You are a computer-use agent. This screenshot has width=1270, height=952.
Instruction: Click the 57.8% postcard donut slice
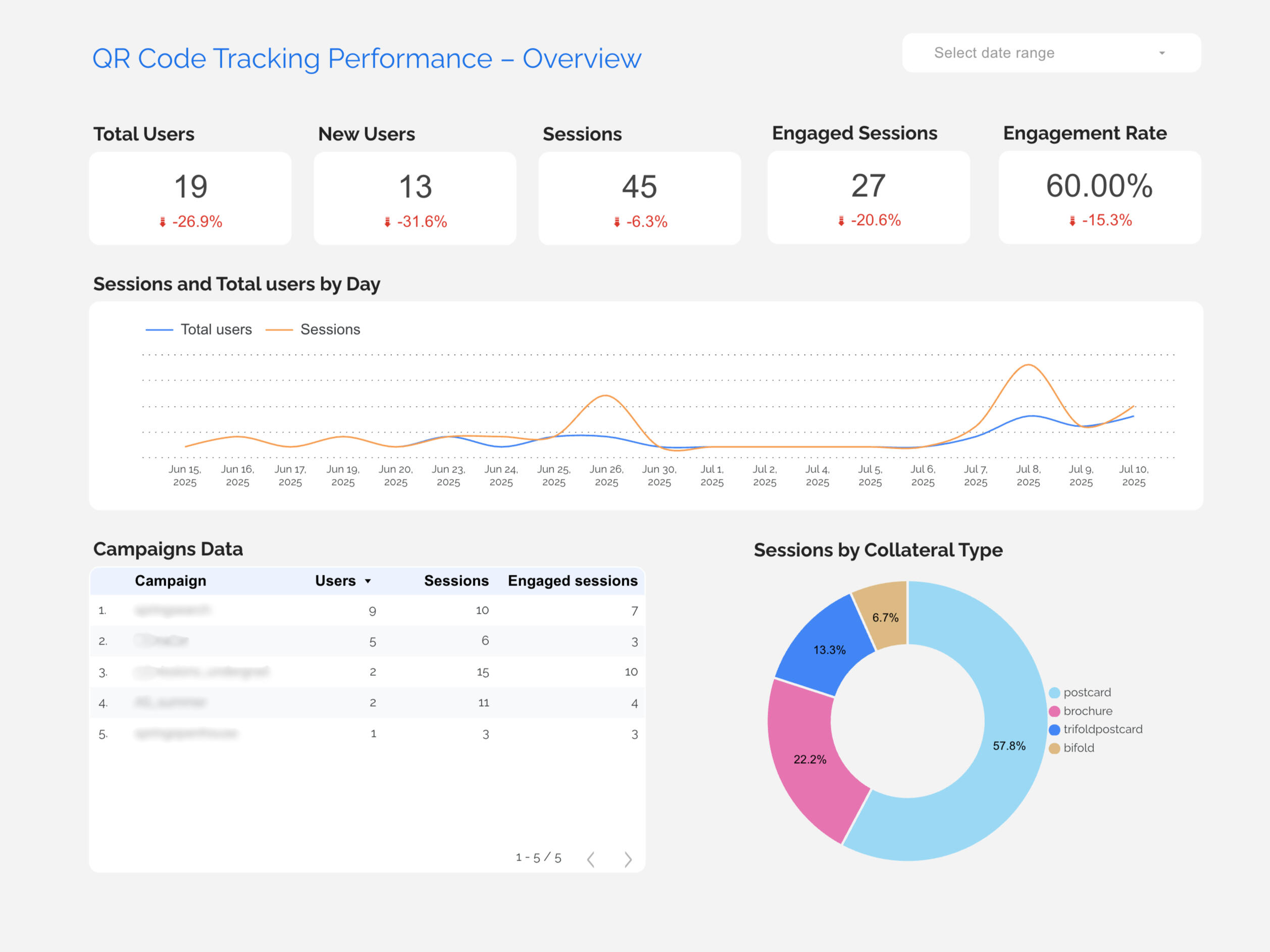[x=1009, y=746]
